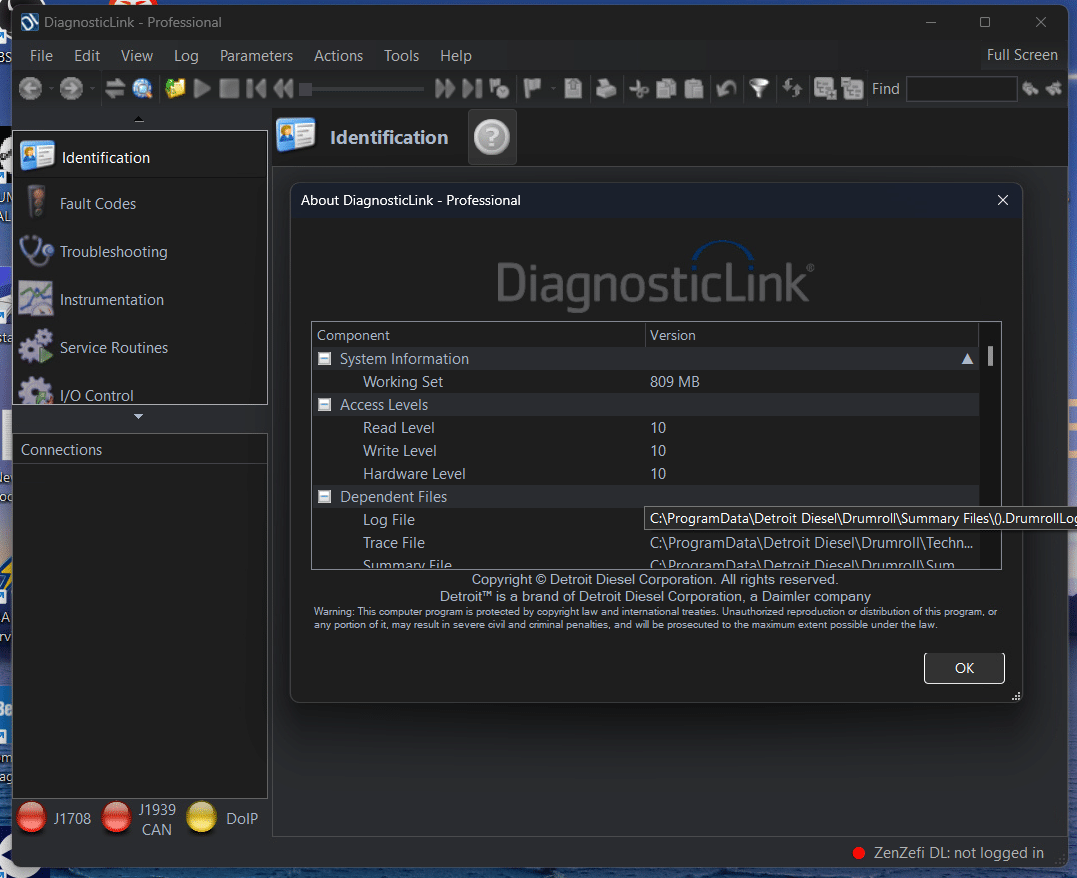The height and width of the screenshot is (878, 1077).
Task: Select the I/O Control gear icon
Action: pos(36,395)
